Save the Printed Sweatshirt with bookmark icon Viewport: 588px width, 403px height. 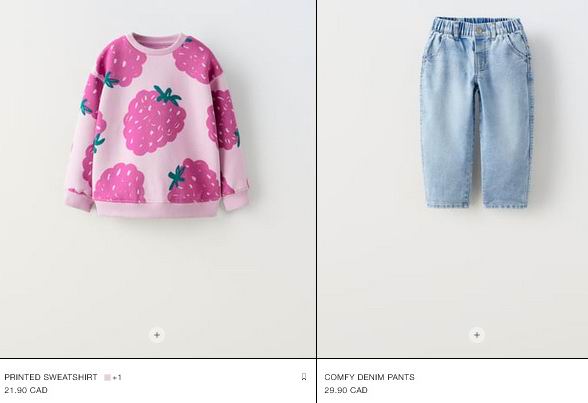304,377
